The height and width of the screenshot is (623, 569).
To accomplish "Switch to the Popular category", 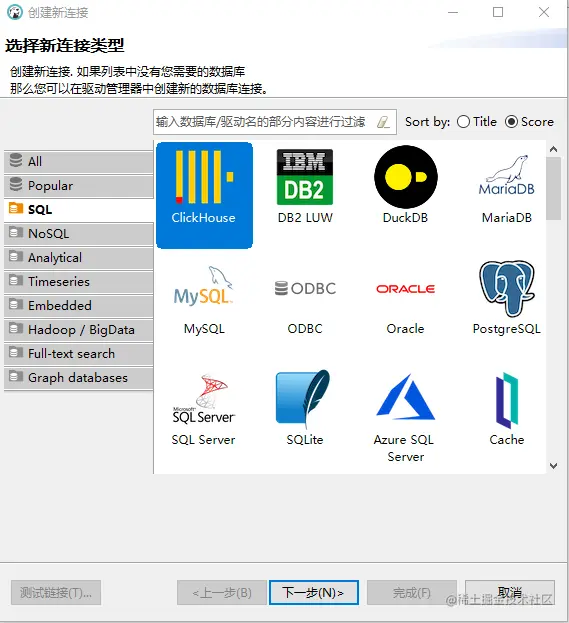I will tap(79, 186).
